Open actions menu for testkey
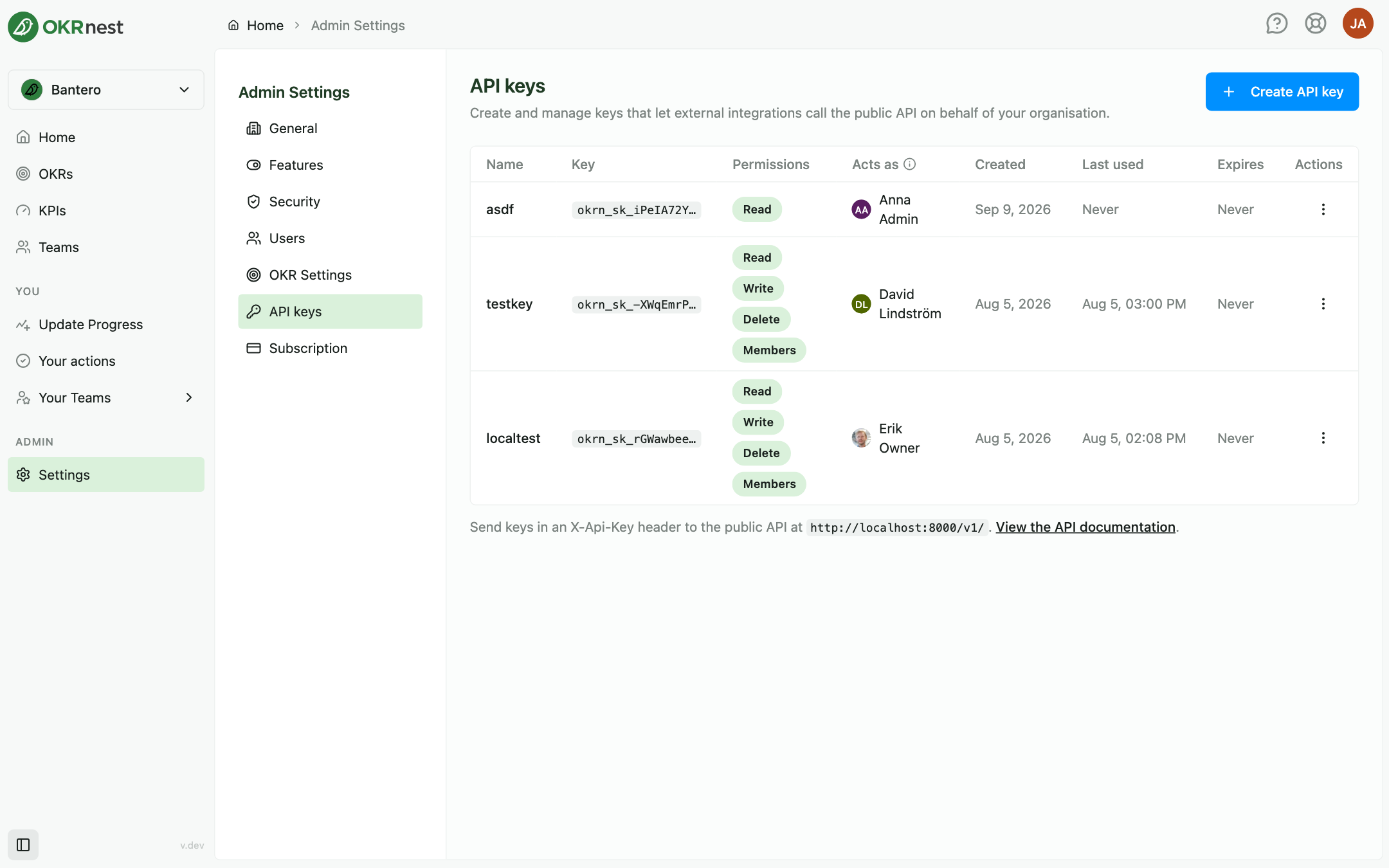Image resolution: width=1389 pixels, height=868 pixels. click(x=1323, y=304)
